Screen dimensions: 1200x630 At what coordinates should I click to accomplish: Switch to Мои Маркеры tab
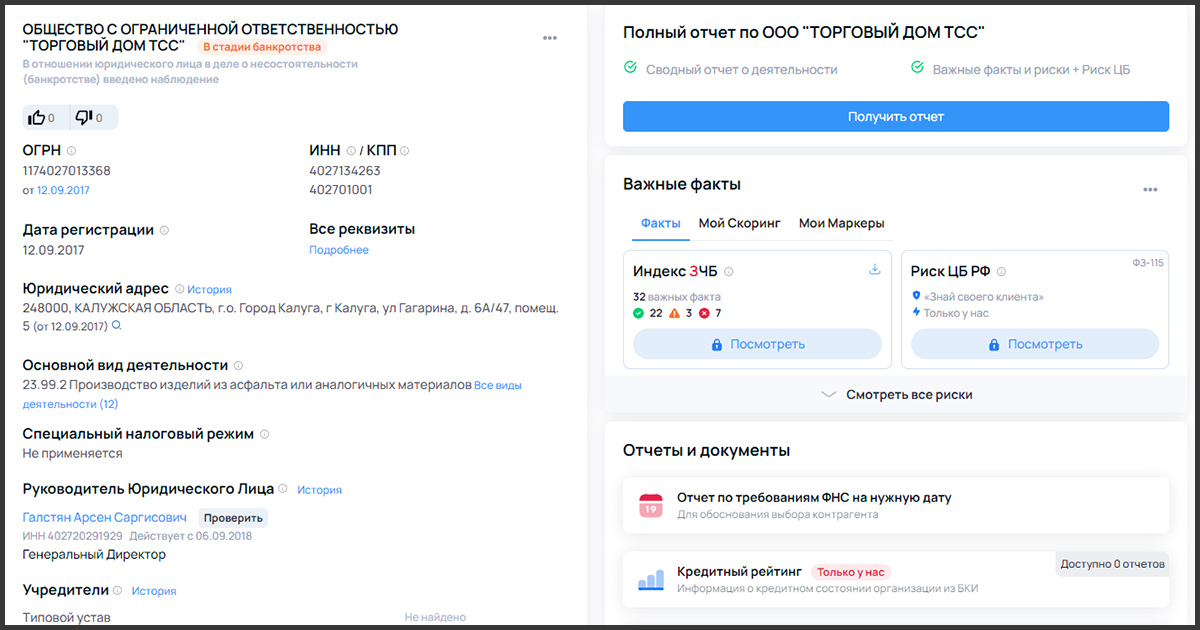[841, 223]
